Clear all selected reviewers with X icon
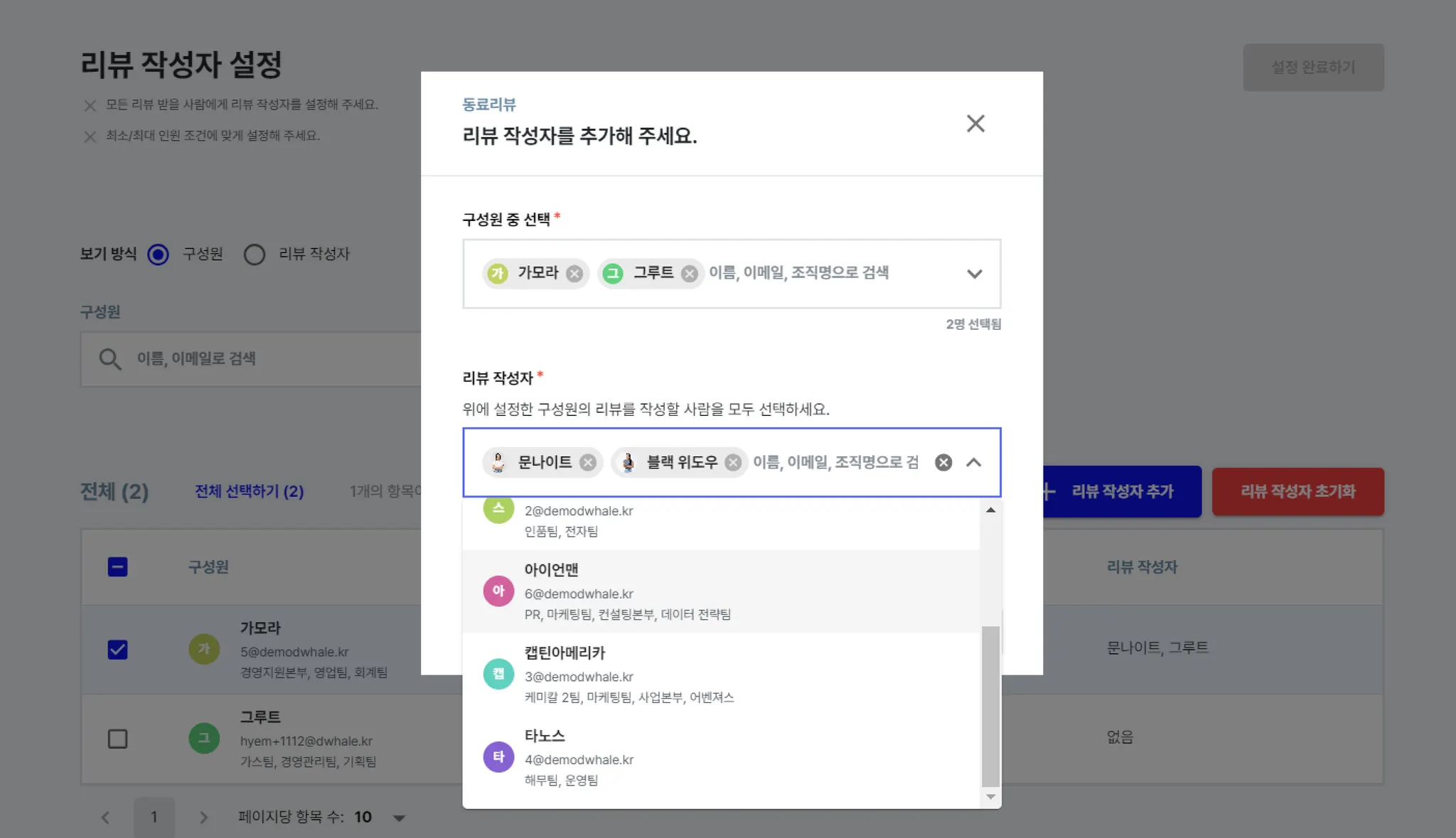Viewport: 1456px width, 838px height. click(x=943, y=463)
